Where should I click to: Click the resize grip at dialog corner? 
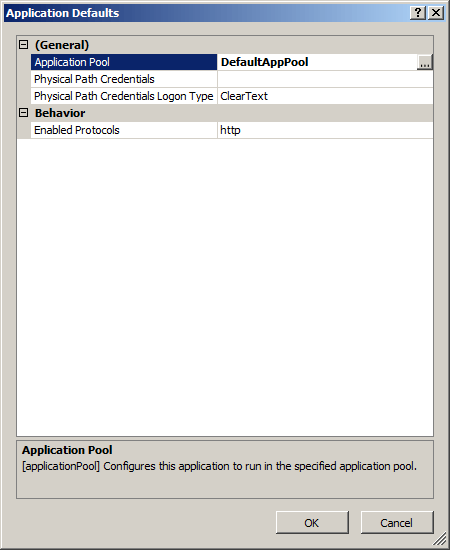pyautogui.click(x=440, y=539)
